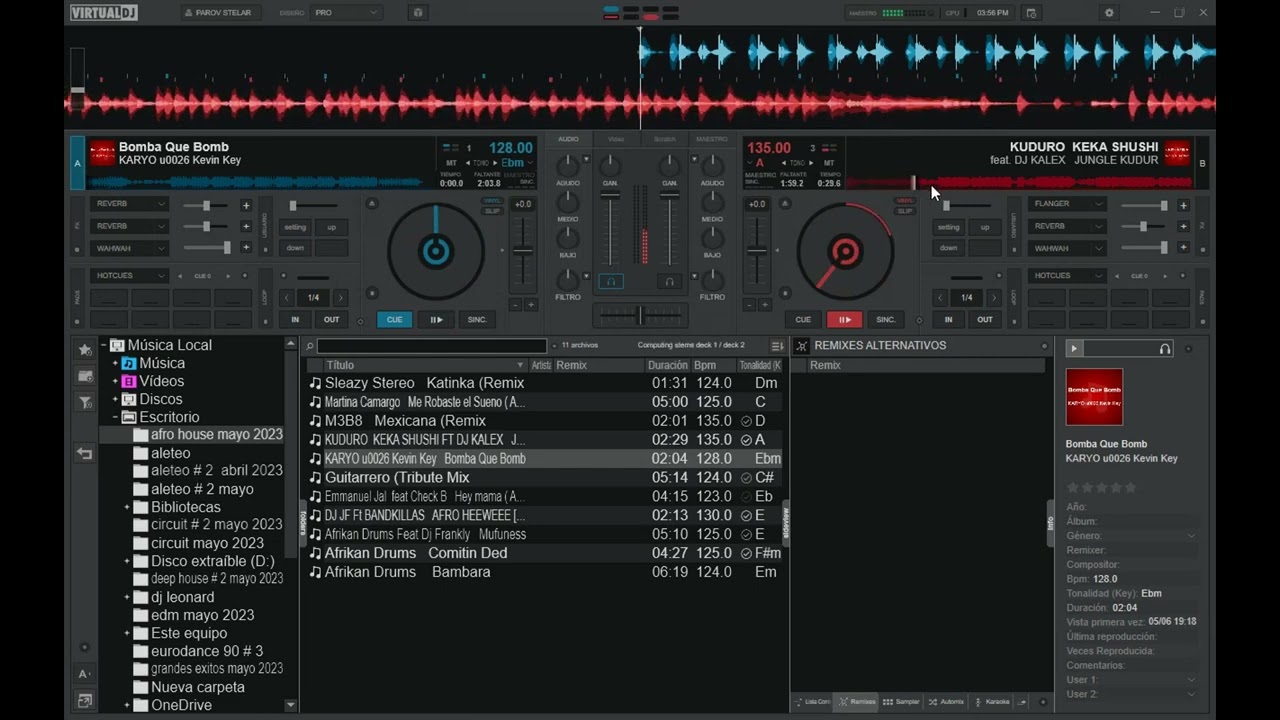The height and width of the screenshot is (720, 1280).
Task: Open the HOTCUES pad mode dropdown on right deck
Action: (1068, 275)
